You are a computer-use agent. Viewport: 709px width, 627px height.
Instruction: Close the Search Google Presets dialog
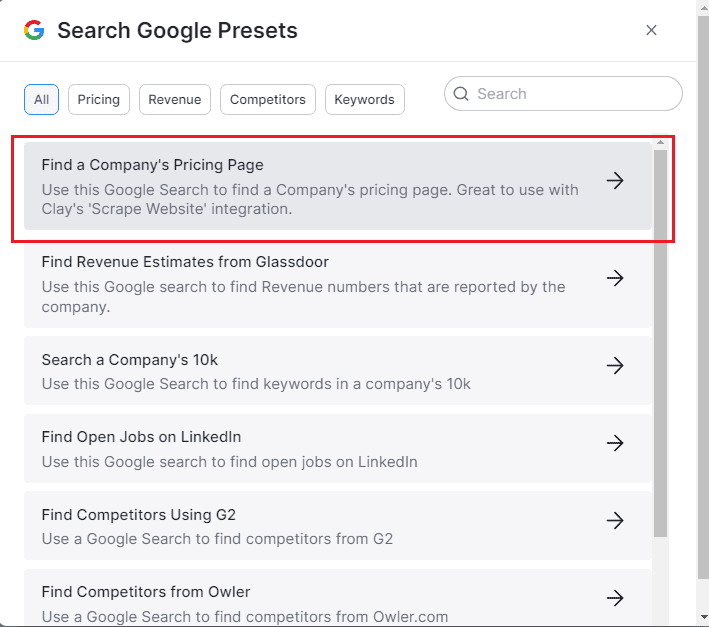[651, 30]
